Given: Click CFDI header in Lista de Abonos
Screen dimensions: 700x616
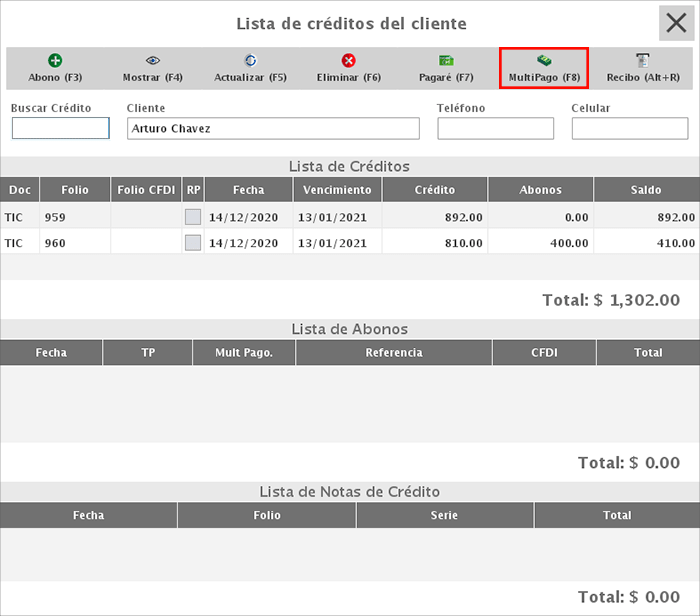Looking at the screenshot, I should pyautogui.click(x=544, y=353).
